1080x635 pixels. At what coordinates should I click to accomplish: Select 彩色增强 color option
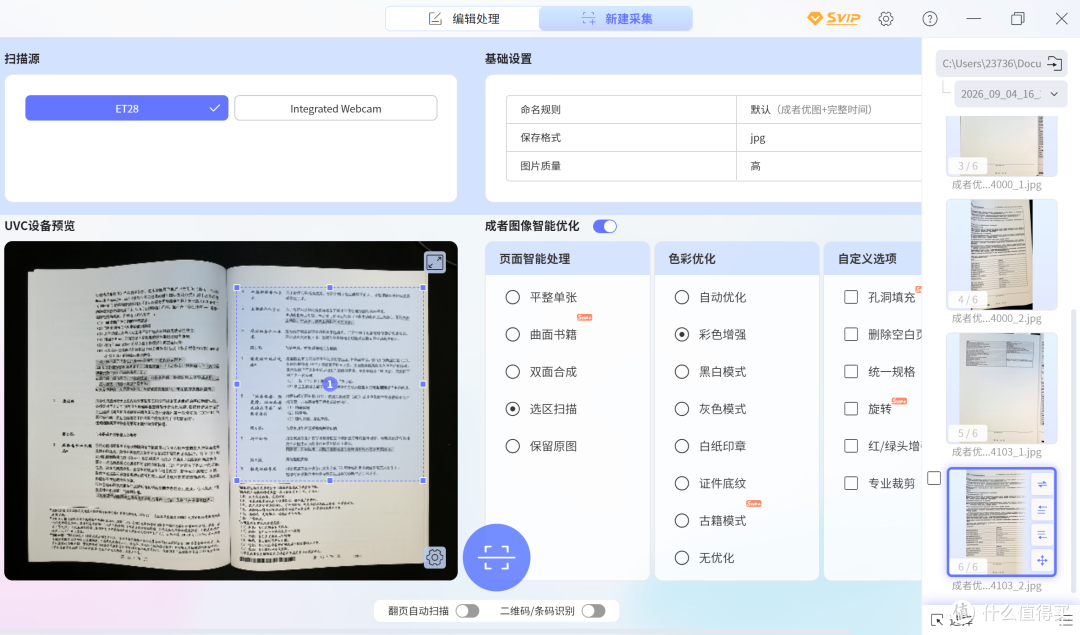point(682,334)
